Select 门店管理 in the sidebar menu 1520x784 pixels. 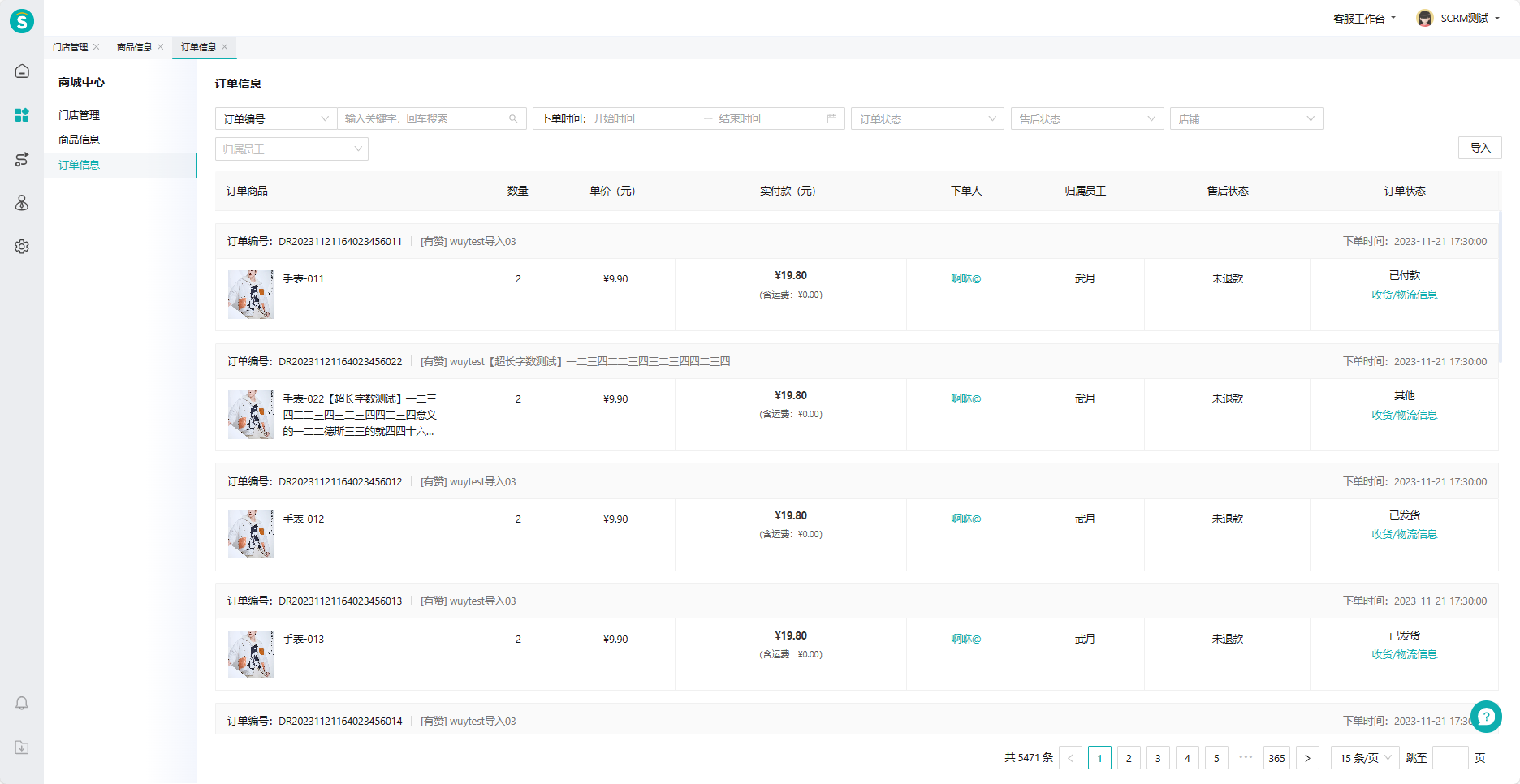79,115
